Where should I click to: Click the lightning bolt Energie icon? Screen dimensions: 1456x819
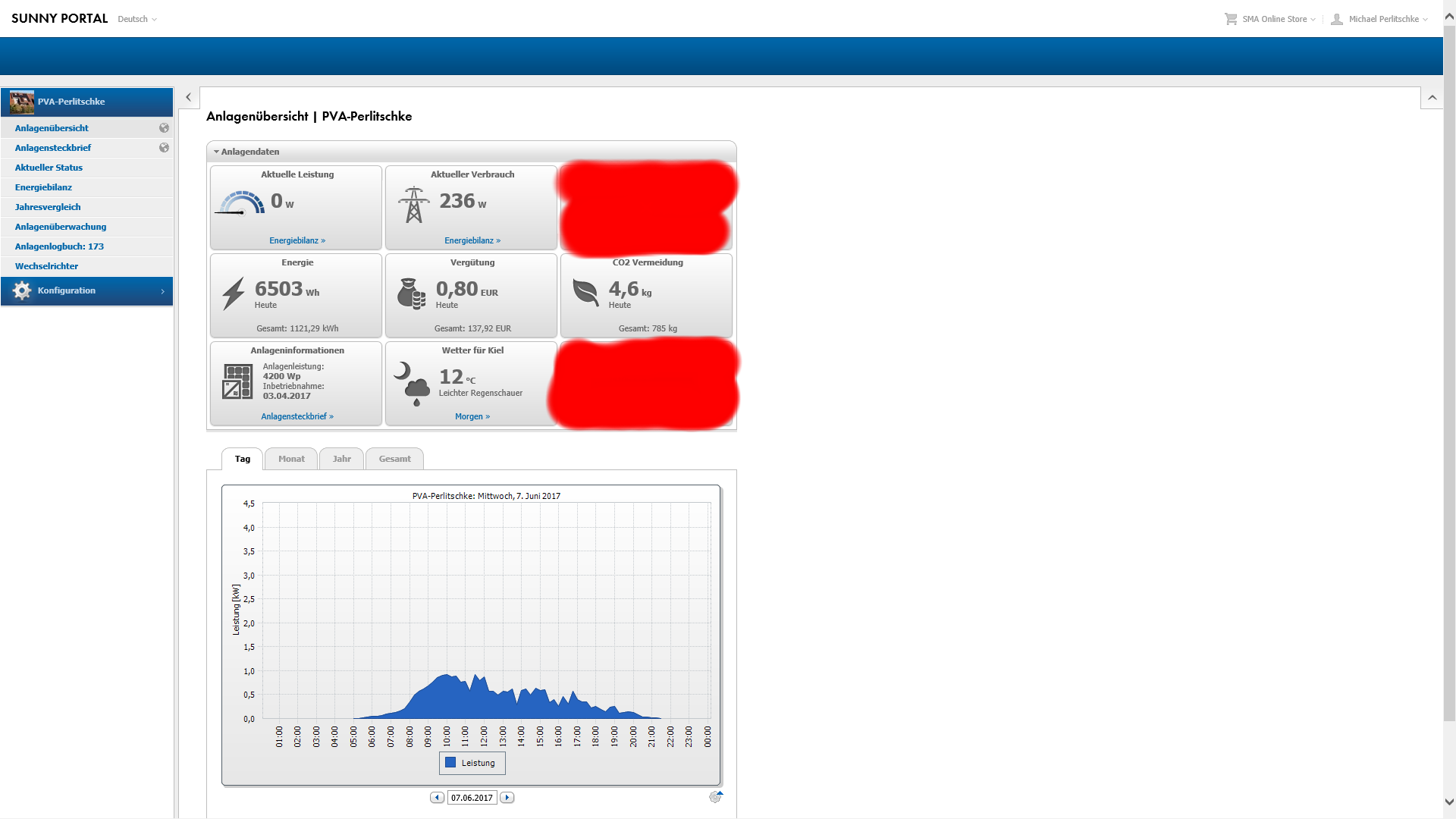234,293
